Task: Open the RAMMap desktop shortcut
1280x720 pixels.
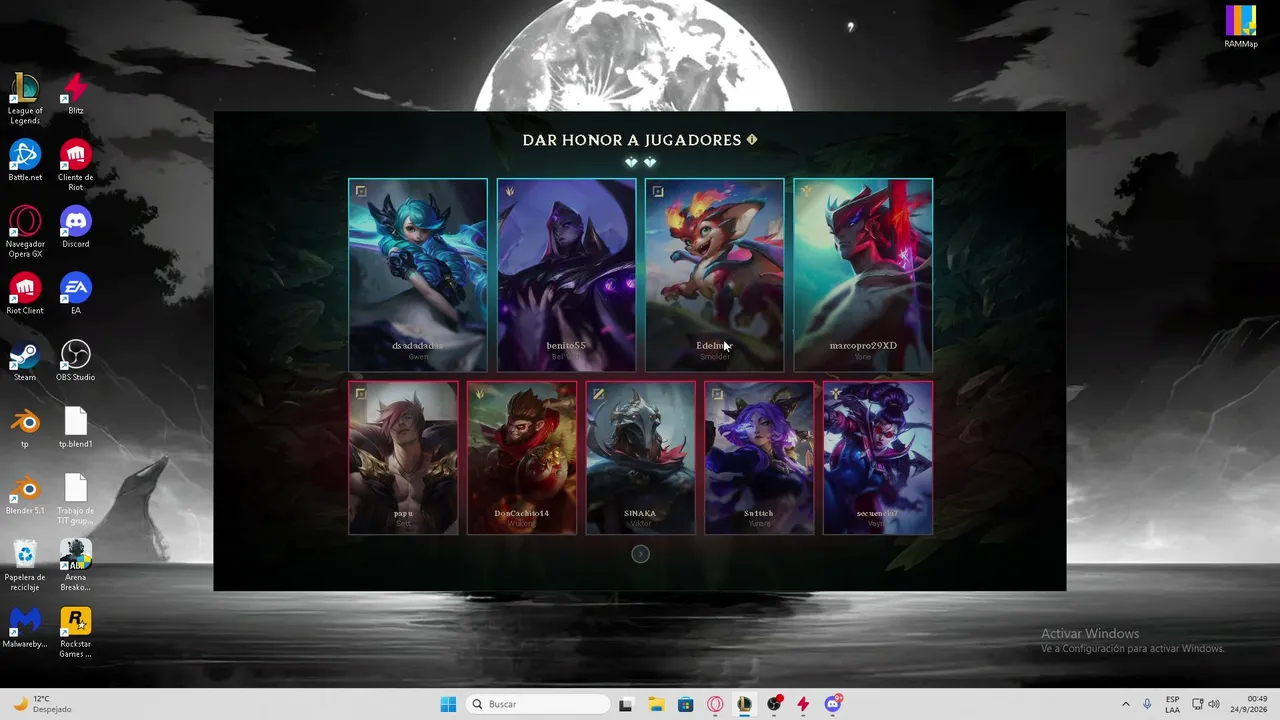Action: tap(1241, 27)
